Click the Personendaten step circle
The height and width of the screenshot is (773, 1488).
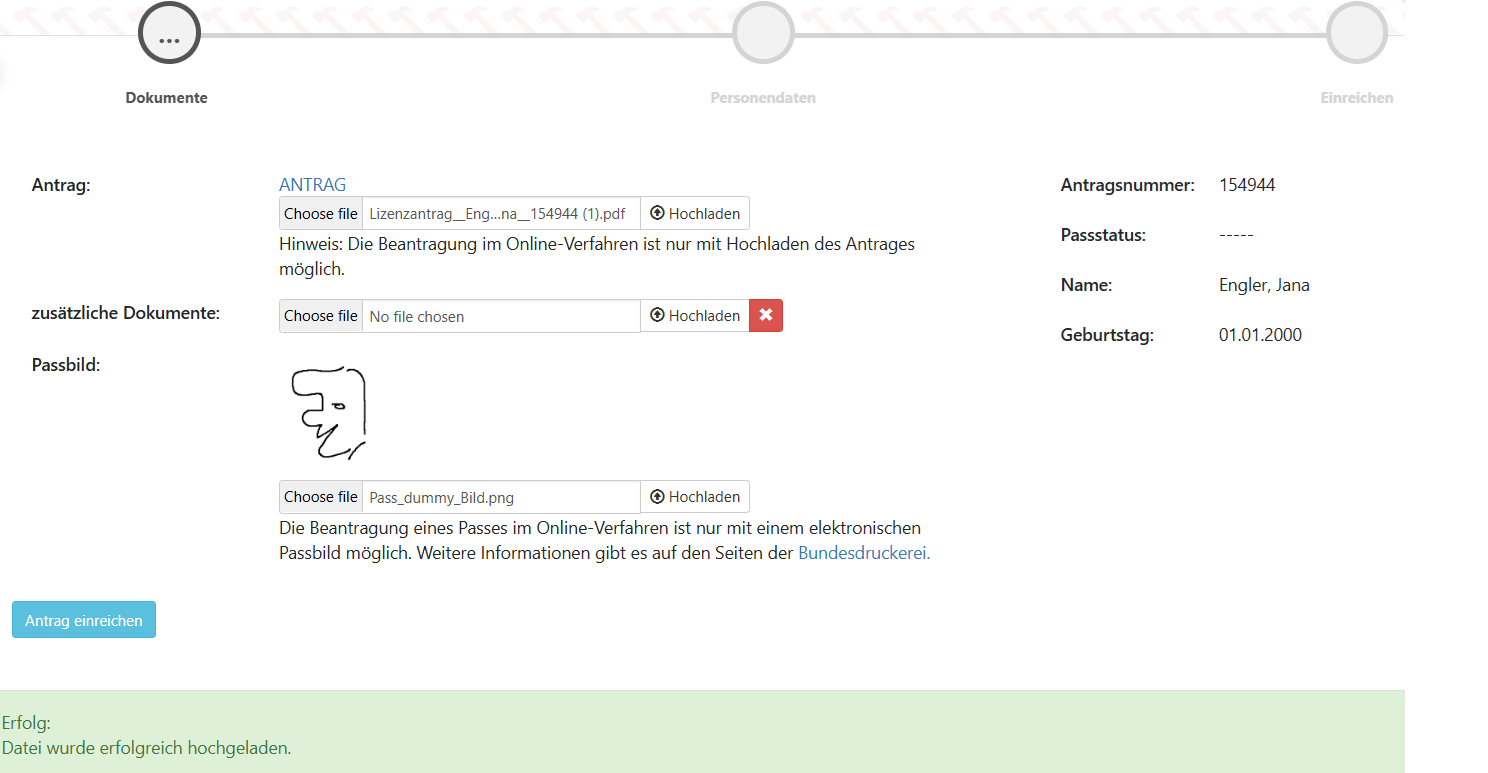[763, 34]
